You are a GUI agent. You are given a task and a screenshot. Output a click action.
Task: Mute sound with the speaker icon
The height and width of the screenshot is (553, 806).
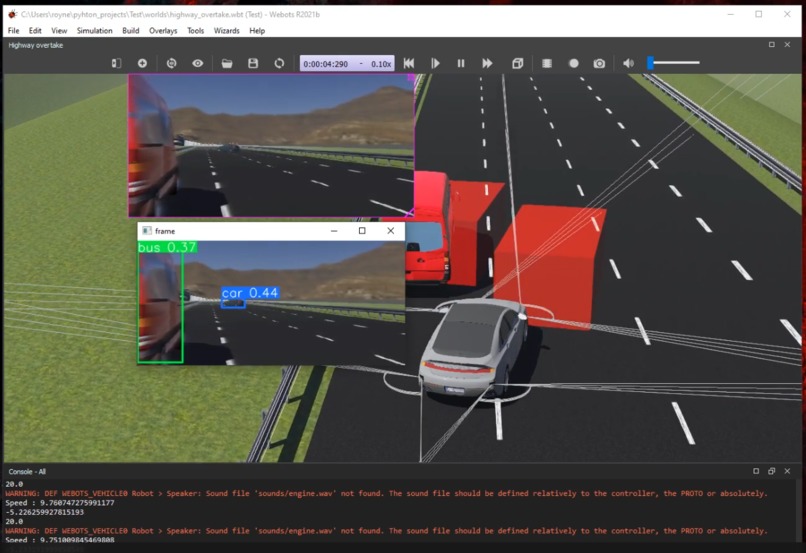628,63
